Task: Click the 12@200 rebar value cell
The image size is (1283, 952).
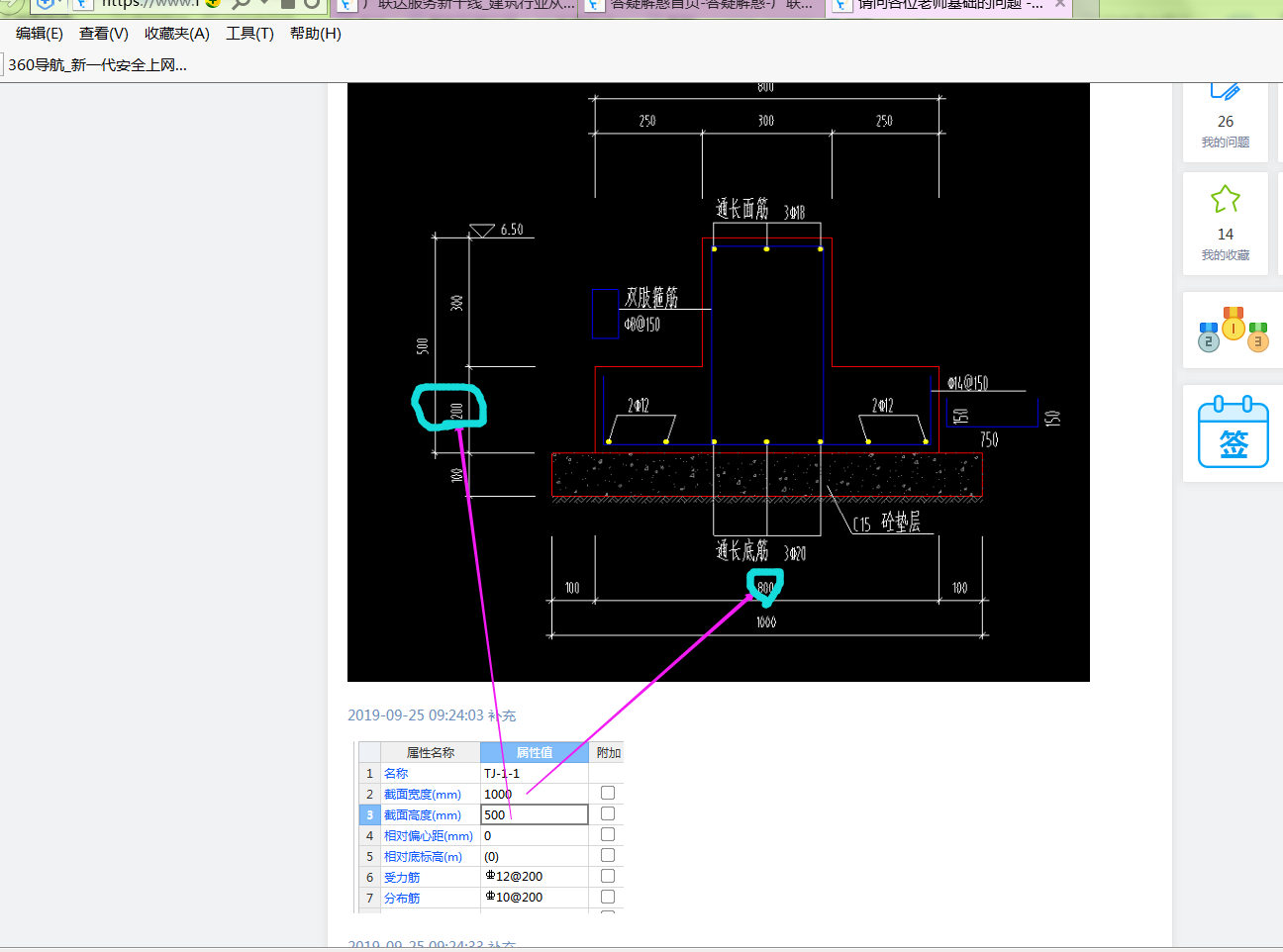Action: (535, 877)
